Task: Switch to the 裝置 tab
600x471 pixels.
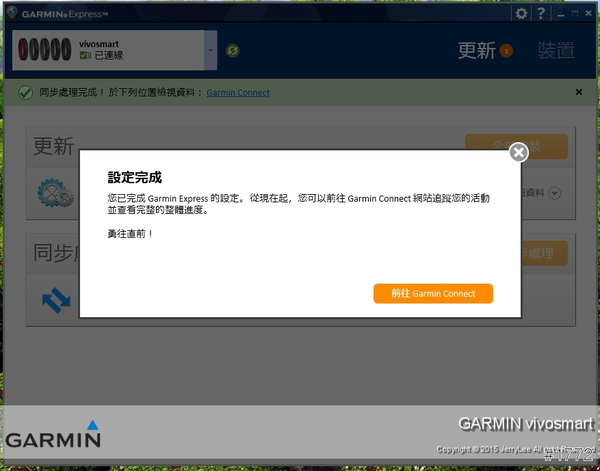Action: click(556, 51)
